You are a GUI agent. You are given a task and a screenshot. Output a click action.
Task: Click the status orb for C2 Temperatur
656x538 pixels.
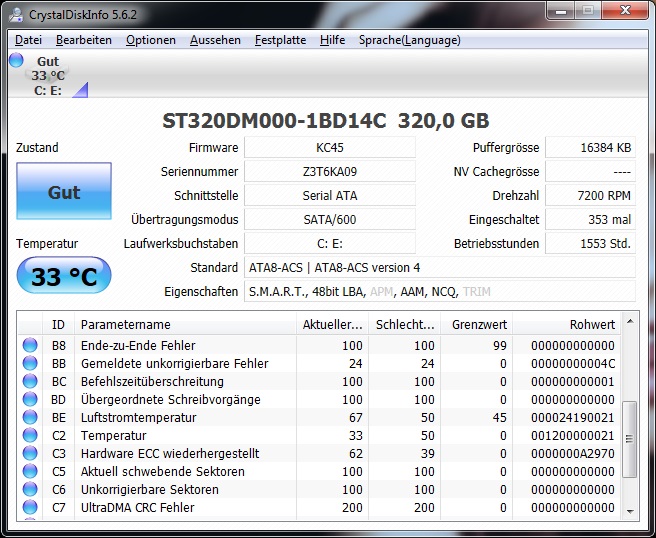click(x=30, y=435)
